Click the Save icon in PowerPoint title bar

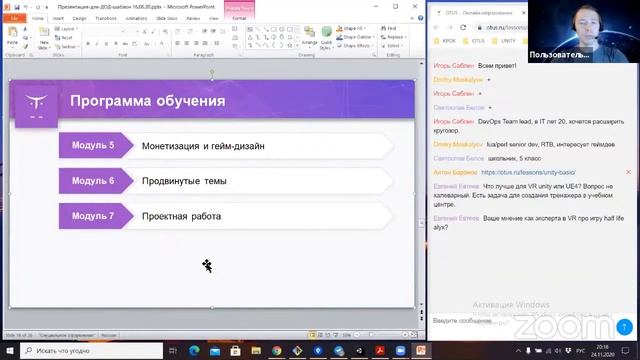coord(17,7)
